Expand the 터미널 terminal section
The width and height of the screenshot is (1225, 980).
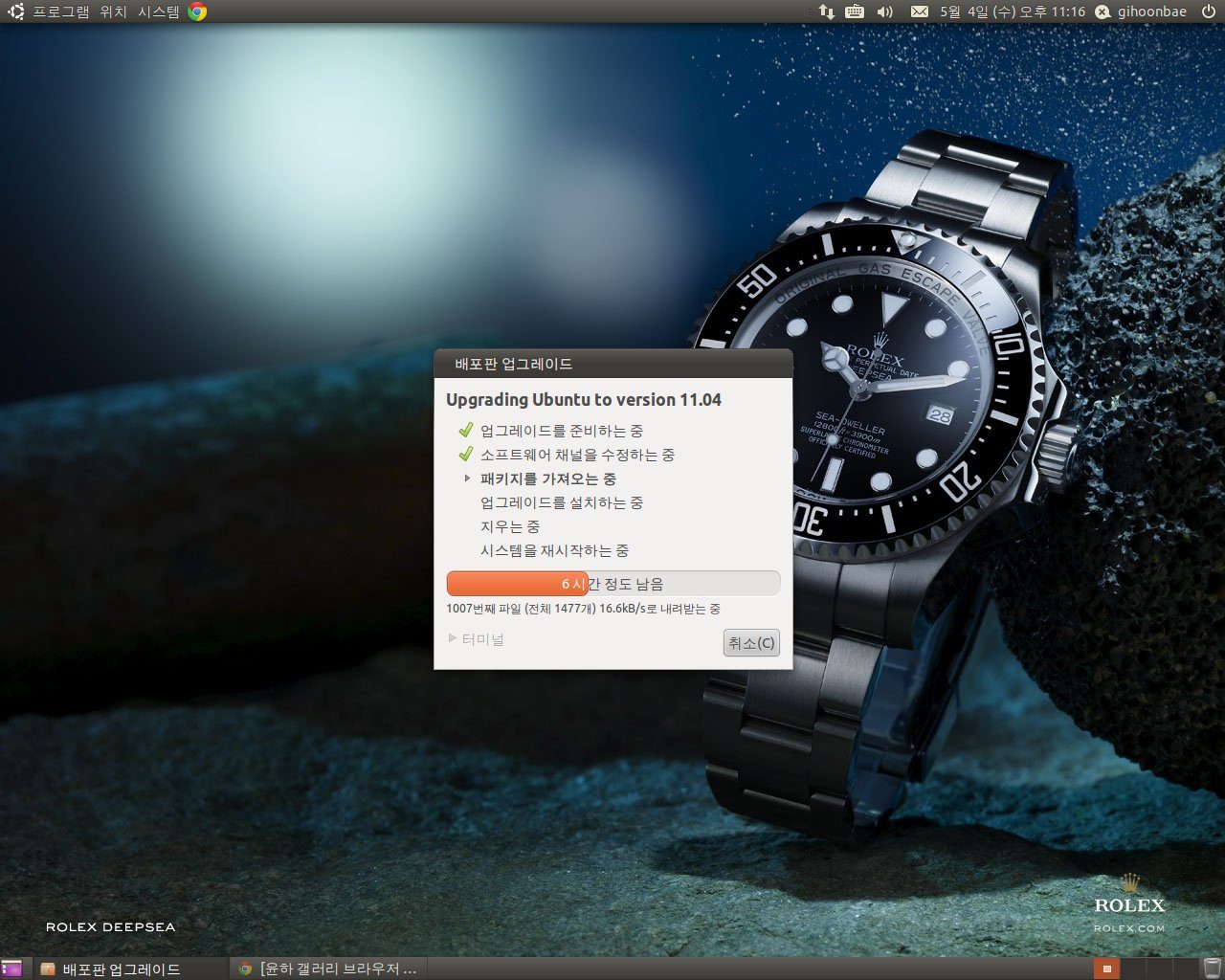[x=477, y=639]
